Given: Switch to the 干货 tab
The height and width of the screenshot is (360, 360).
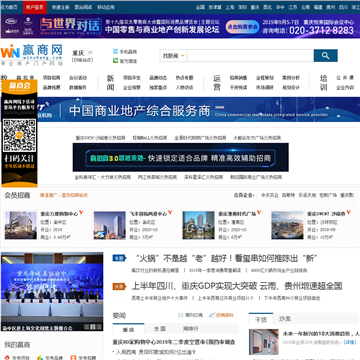Looking at the screenshot, I should pyautogui.click(x=261, y=319).
